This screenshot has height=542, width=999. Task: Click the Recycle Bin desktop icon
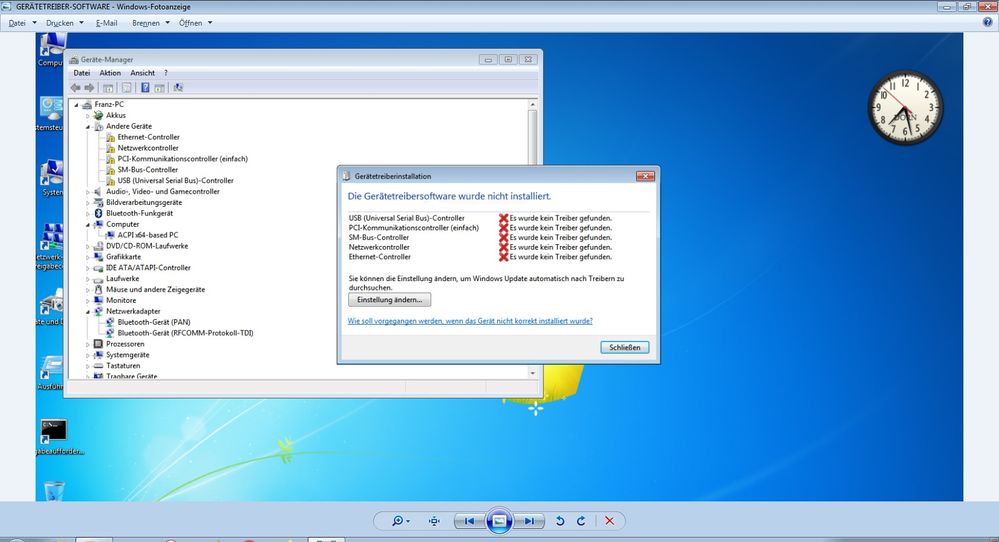point(54,491)
